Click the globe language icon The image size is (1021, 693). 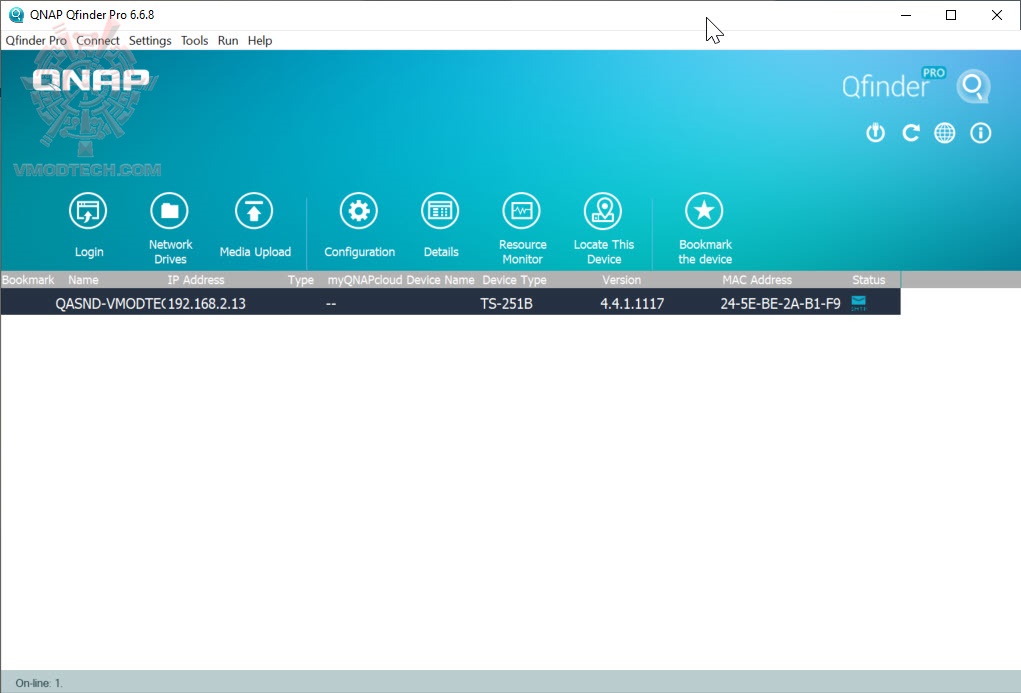[945, 133]
